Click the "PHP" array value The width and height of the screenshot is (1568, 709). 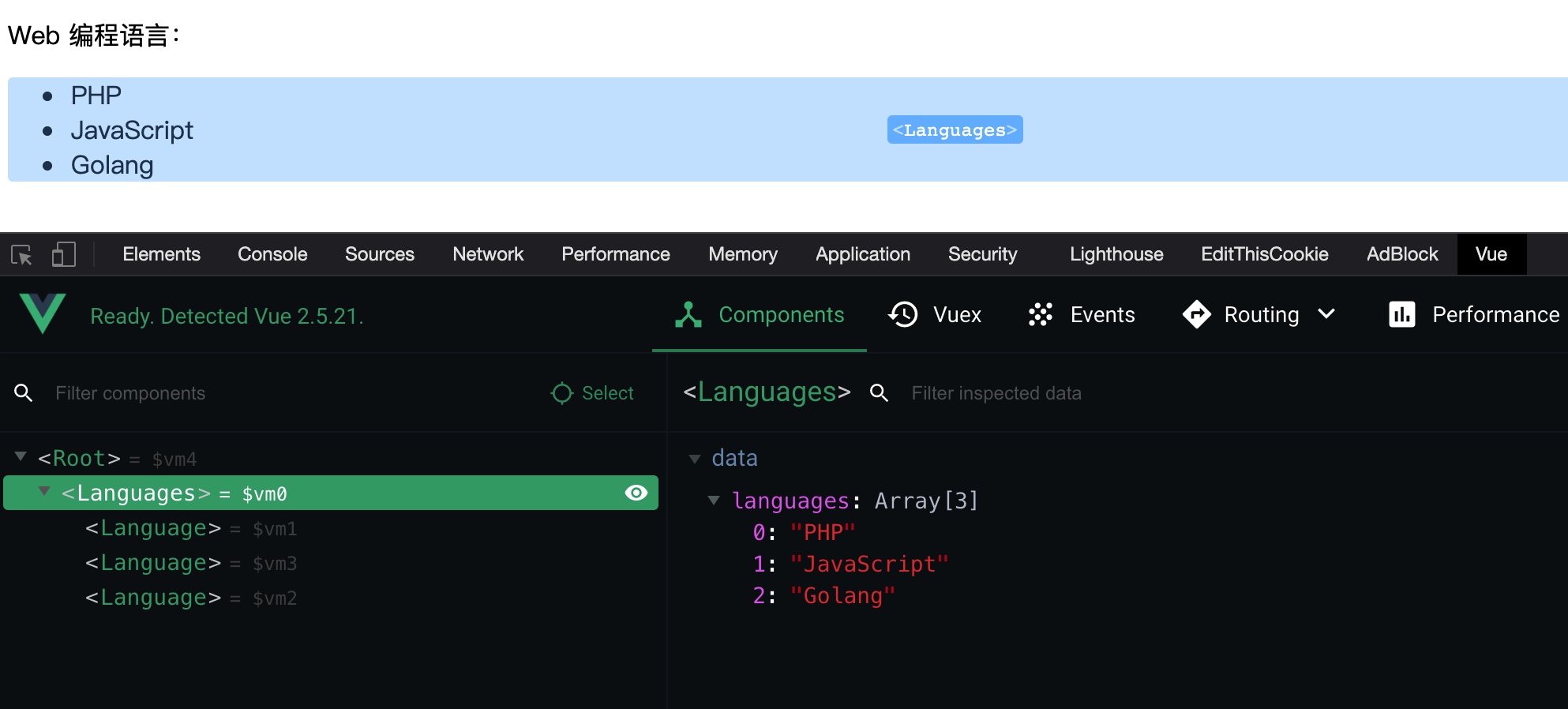[x=823, y=532]
